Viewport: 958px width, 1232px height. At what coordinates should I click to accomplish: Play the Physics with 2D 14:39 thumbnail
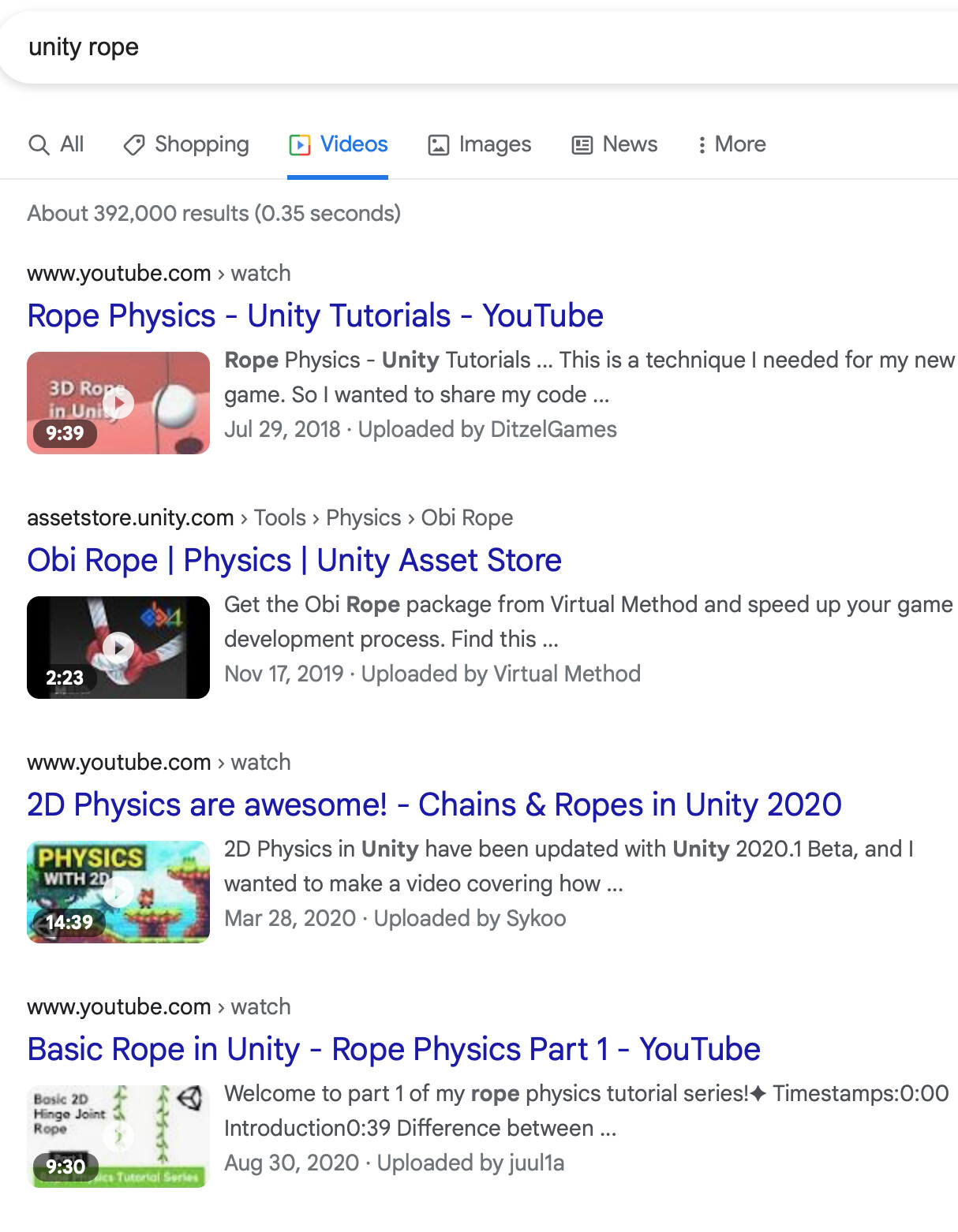(x=118, y=892)
